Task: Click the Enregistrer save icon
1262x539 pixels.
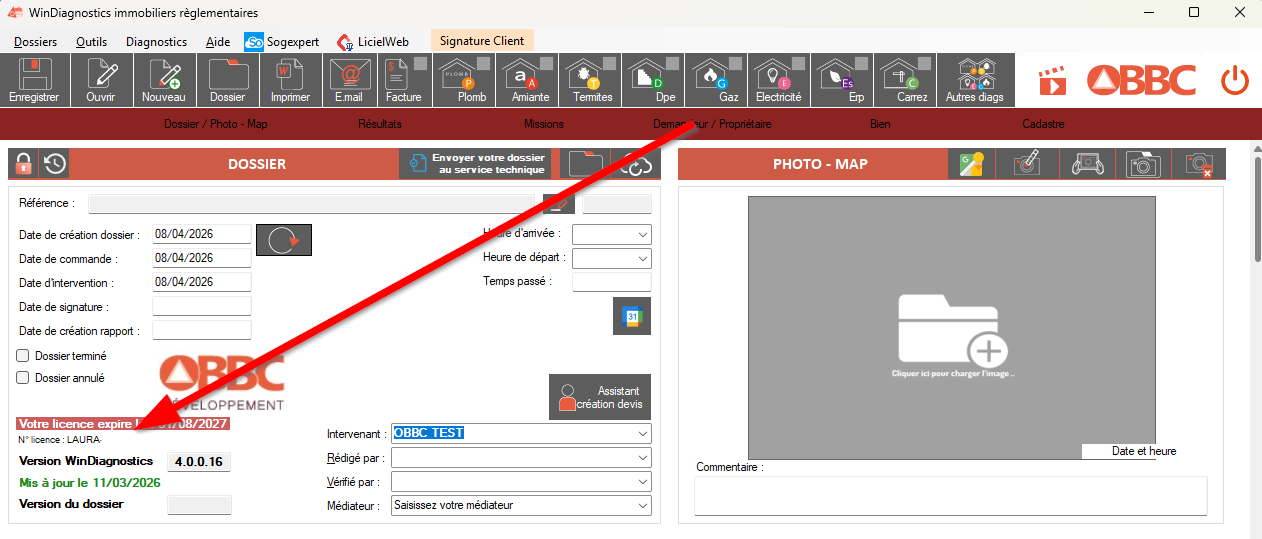Action: tap(34, 80)
